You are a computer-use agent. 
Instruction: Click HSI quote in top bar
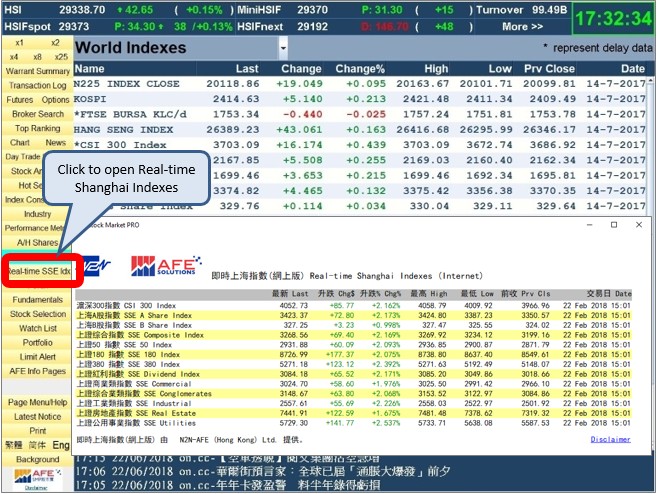[x=118, y=10]
